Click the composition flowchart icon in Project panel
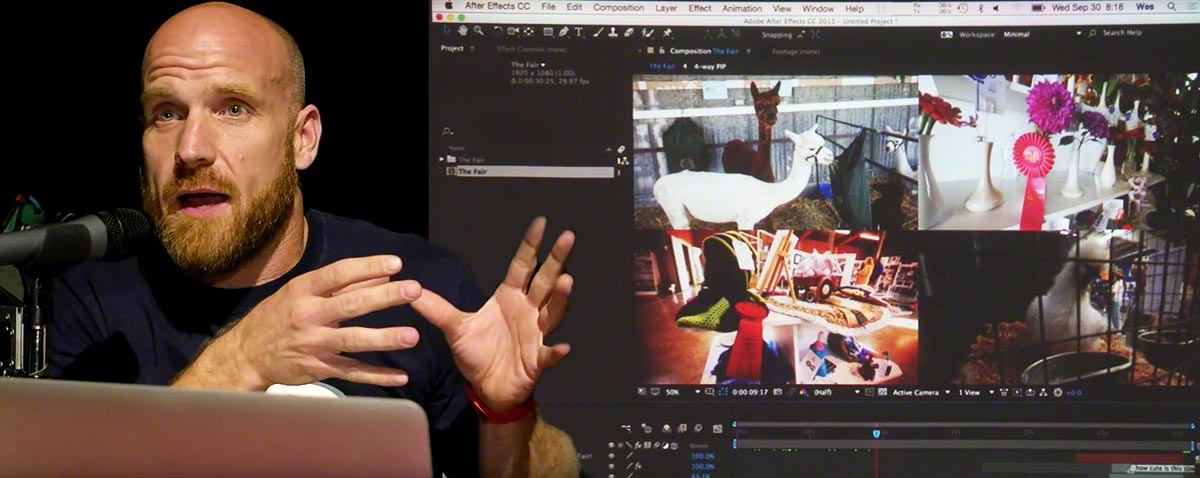Viewport: 1200px width, 478px height. coord(625,160)
